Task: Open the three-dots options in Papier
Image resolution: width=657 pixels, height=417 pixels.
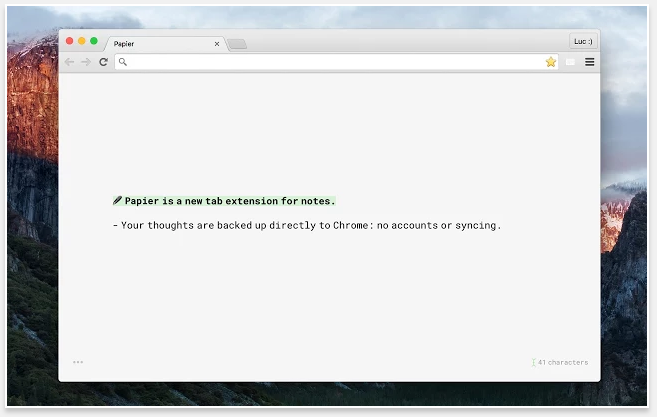Action: click(x=78, y=362)
